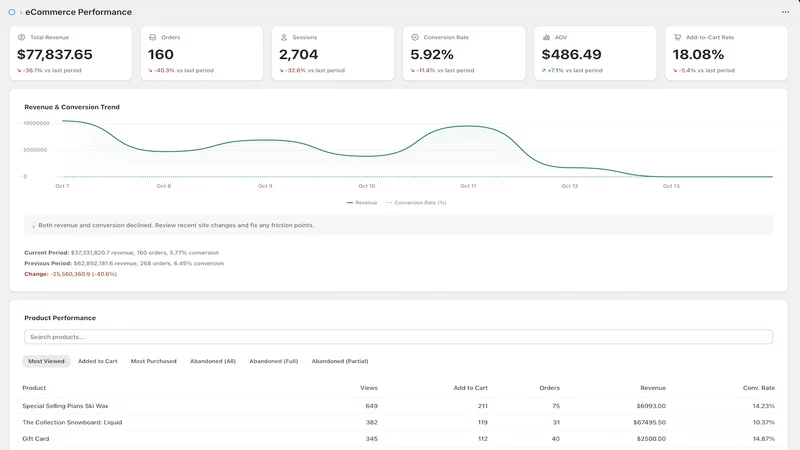The width and height of the screenshot is (800, 450).
Task: Click Special Selling Plans Ski Wax row
Action: (x=398, y=406)
